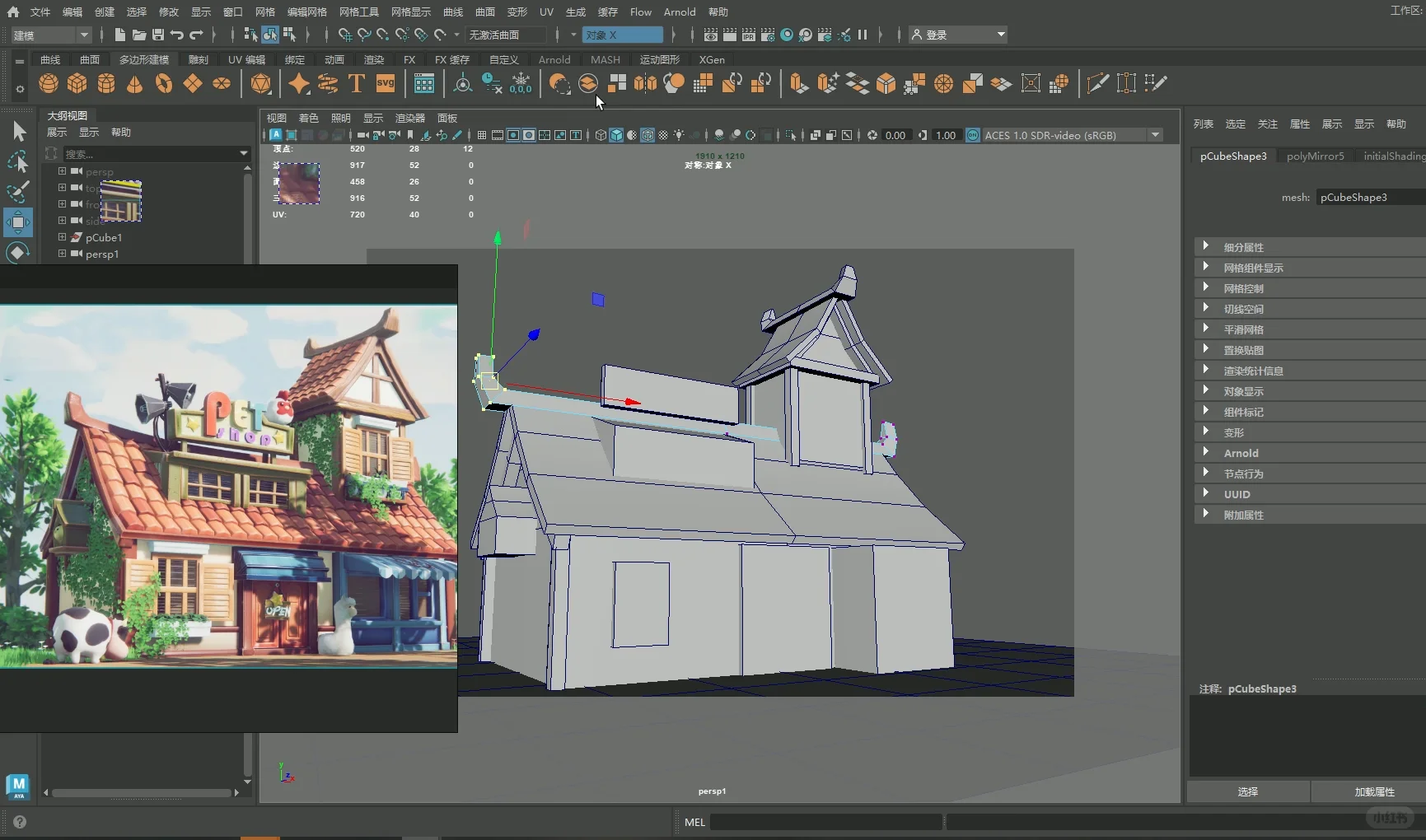This screenshot has height=840, width=1426.
Task: Import an SVG using the svg icon
Action: point(385,83)
